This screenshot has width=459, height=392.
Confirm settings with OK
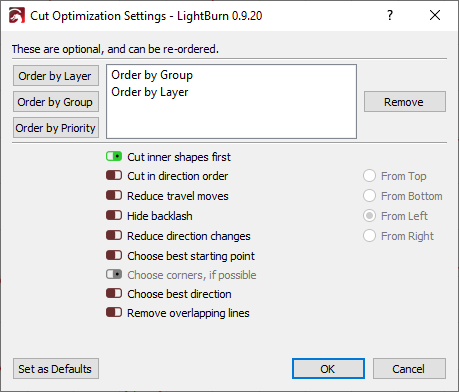pyautogui.click(x=328, y=369)
